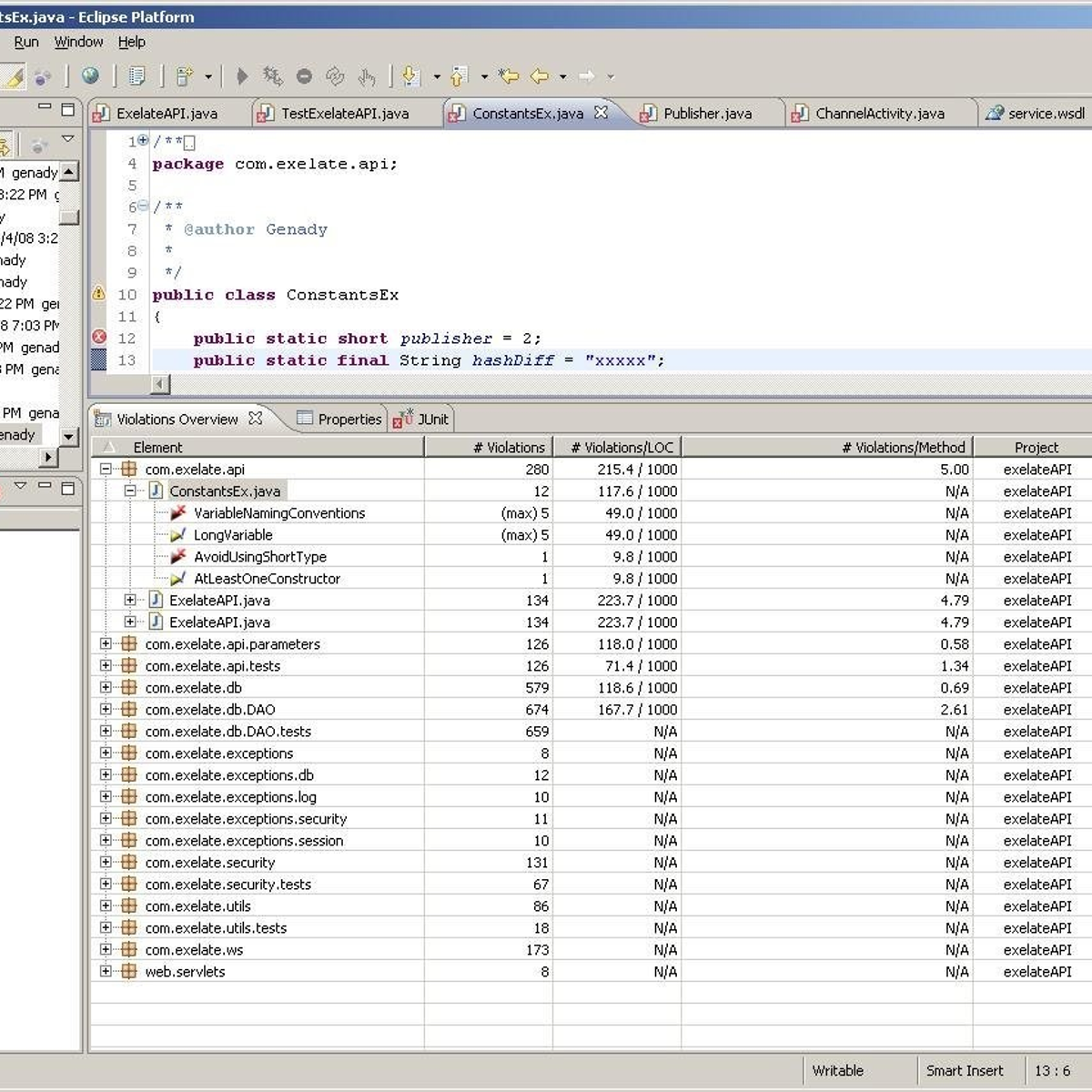Expand the com.exelate.db.DAO package

(x=106, y=710)
